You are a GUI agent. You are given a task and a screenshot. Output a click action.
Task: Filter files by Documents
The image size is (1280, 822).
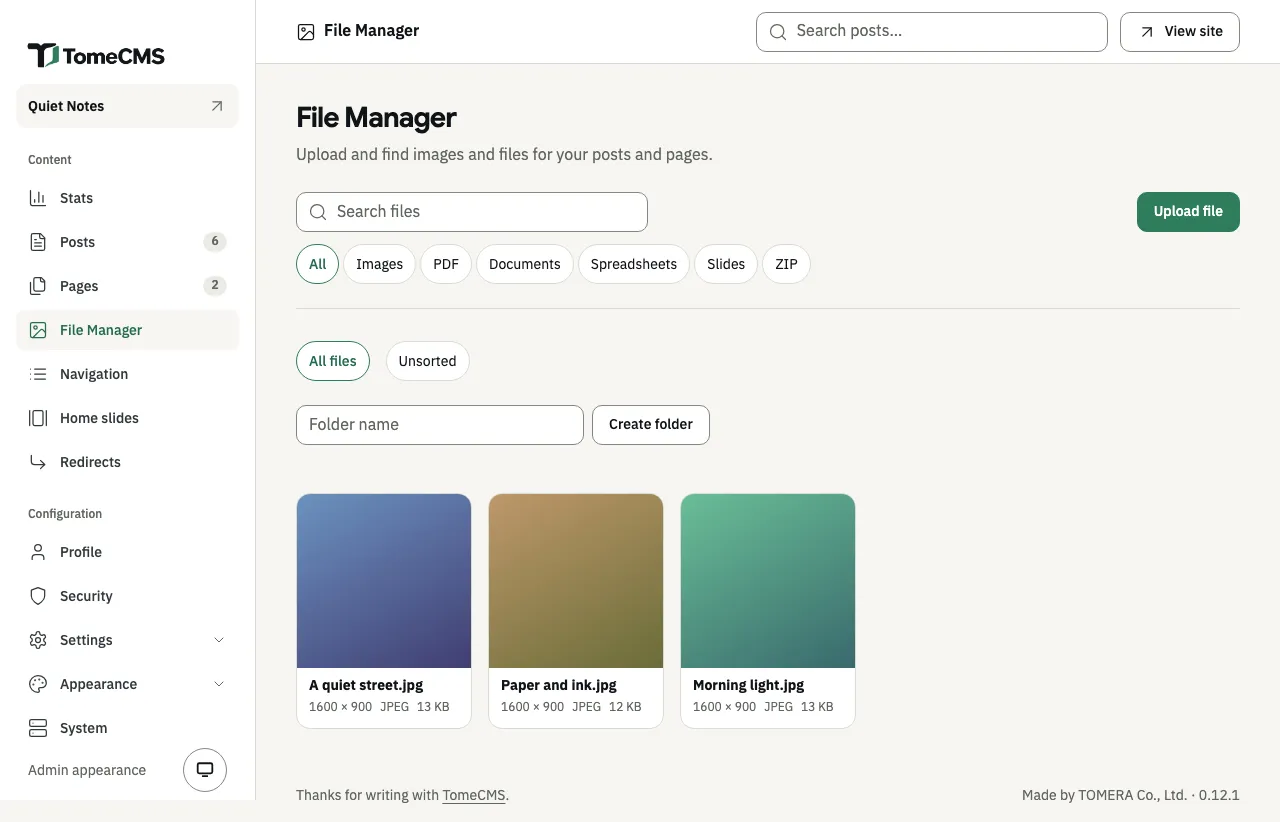tap(525, 264)
